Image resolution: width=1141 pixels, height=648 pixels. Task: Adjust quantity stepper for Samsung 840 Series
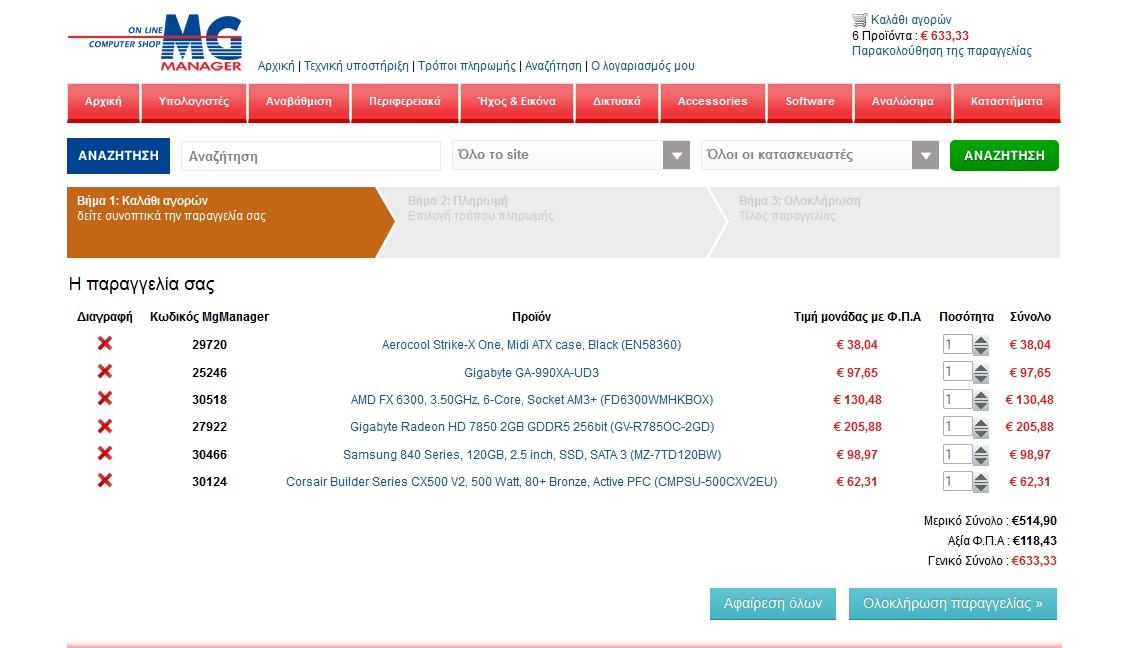tap(981, 455)
